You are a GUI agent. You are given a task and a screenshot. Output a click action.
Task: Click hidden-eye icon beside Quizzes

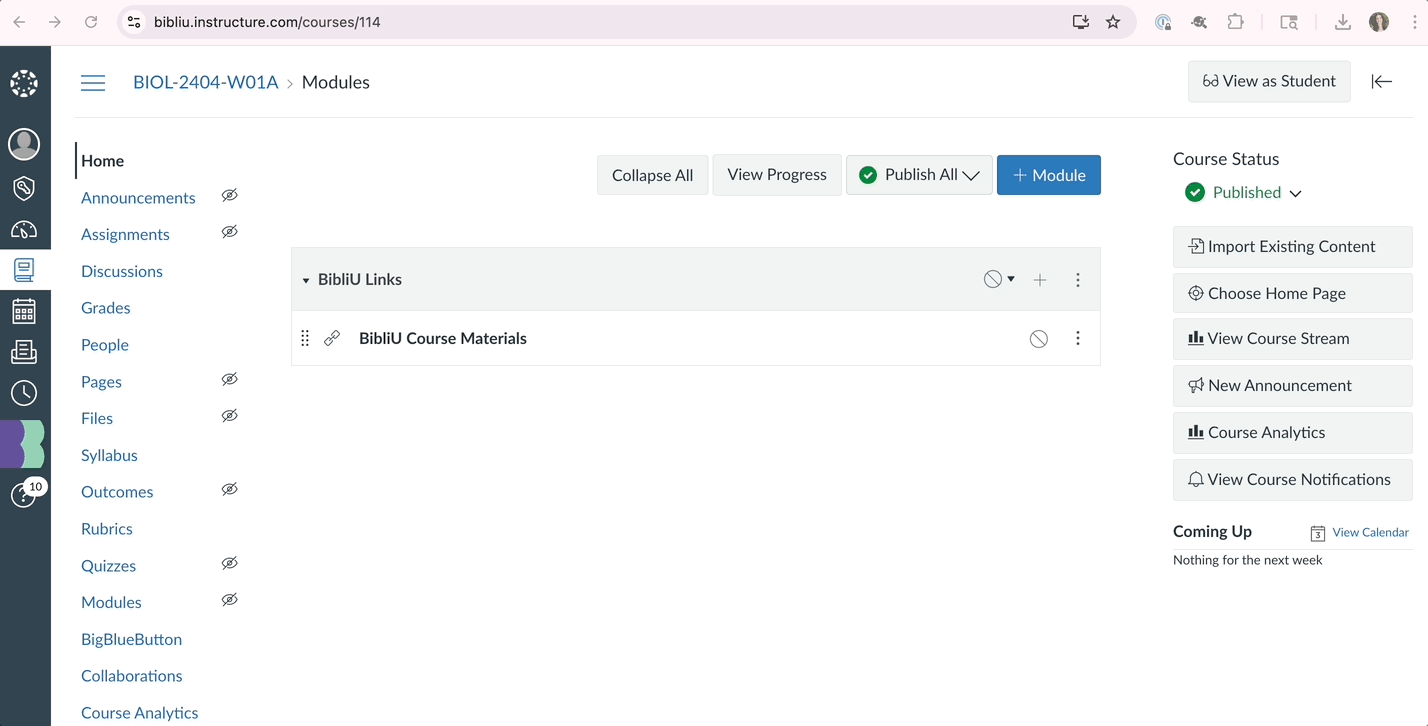click(230, 563)
